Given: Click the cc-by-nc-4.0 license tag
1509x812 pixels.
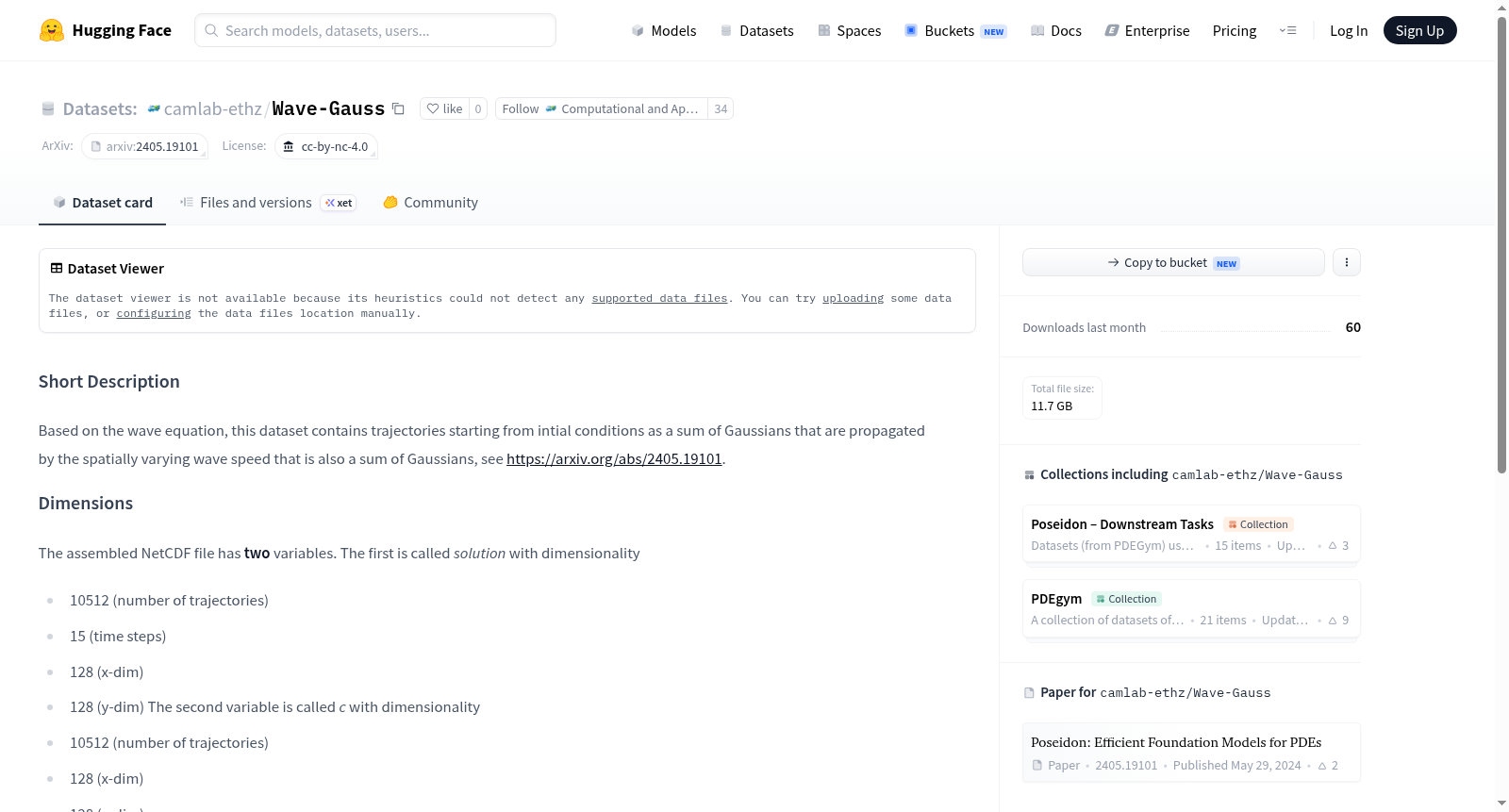Looking at the screenshot, I should (x=326, y=146).
